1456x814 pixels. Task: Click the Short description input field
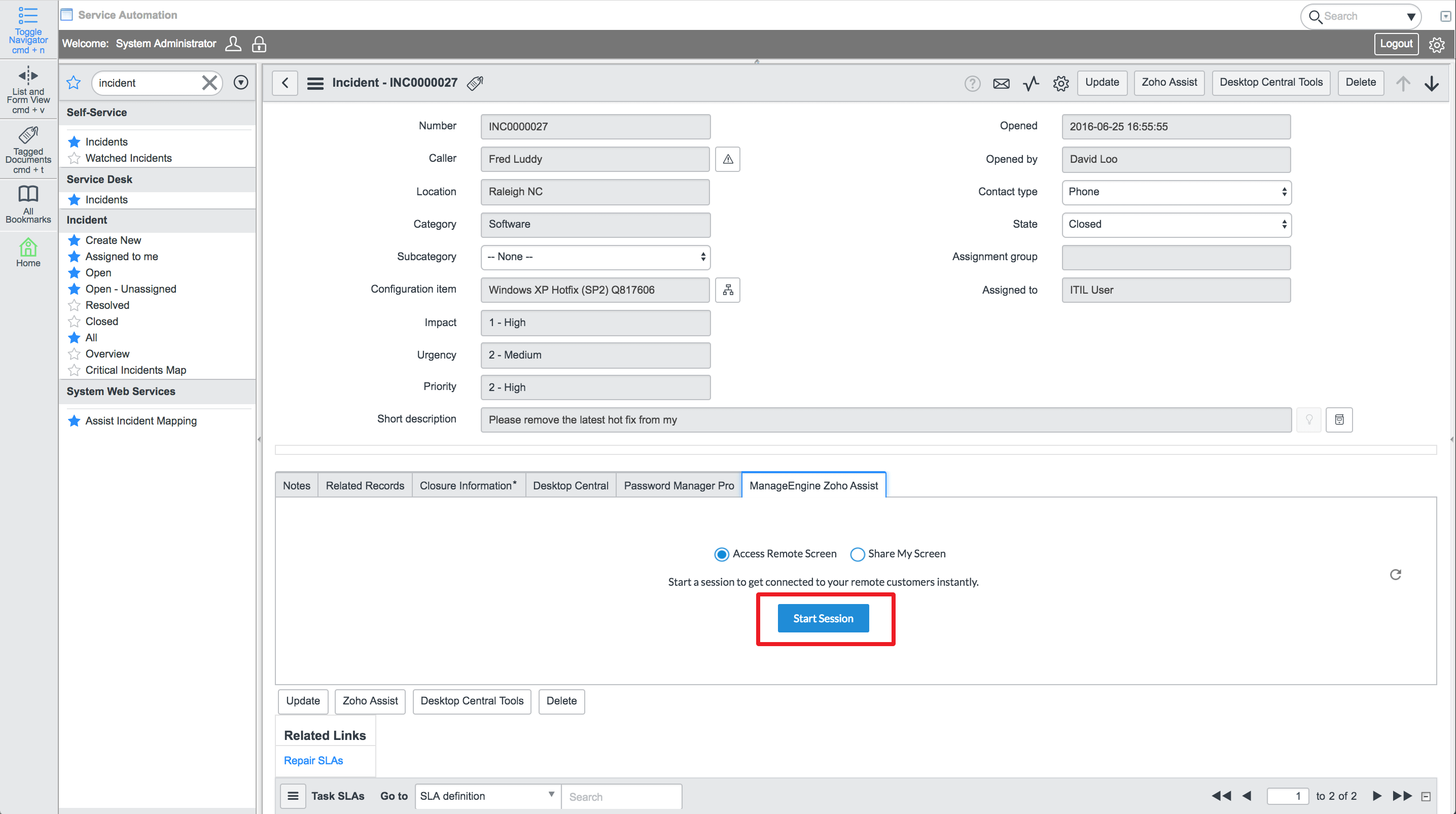(885, 420)
